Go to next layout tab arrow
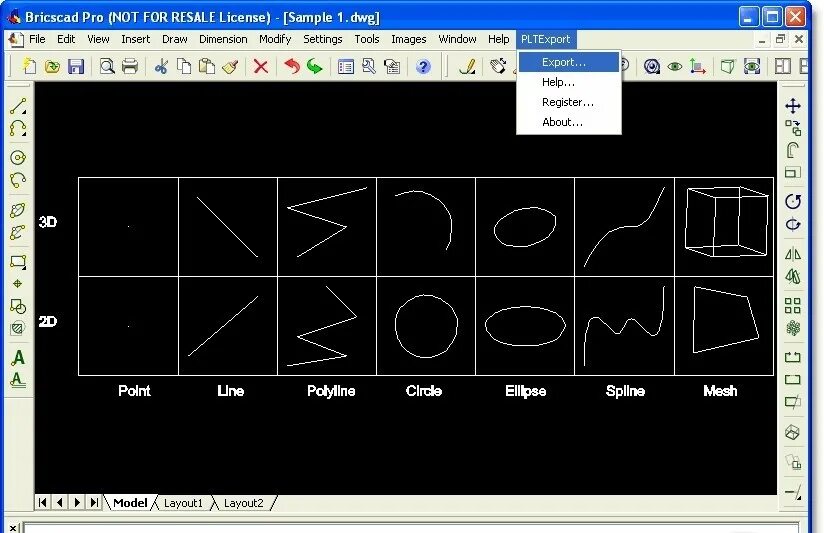The height and width of the screenshot is (533, 824). coord(77,503)
